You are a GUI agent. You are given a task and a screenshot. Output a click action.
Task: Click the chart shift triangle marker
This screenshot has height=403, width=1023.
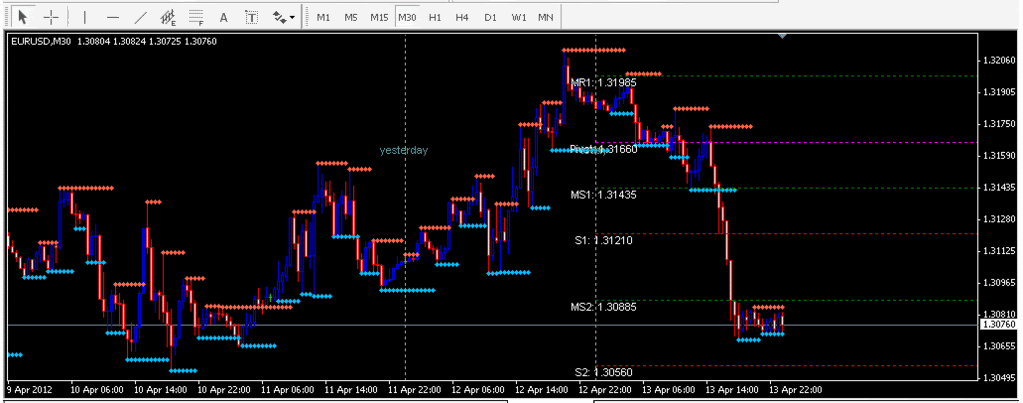click(x=783, y=37)
